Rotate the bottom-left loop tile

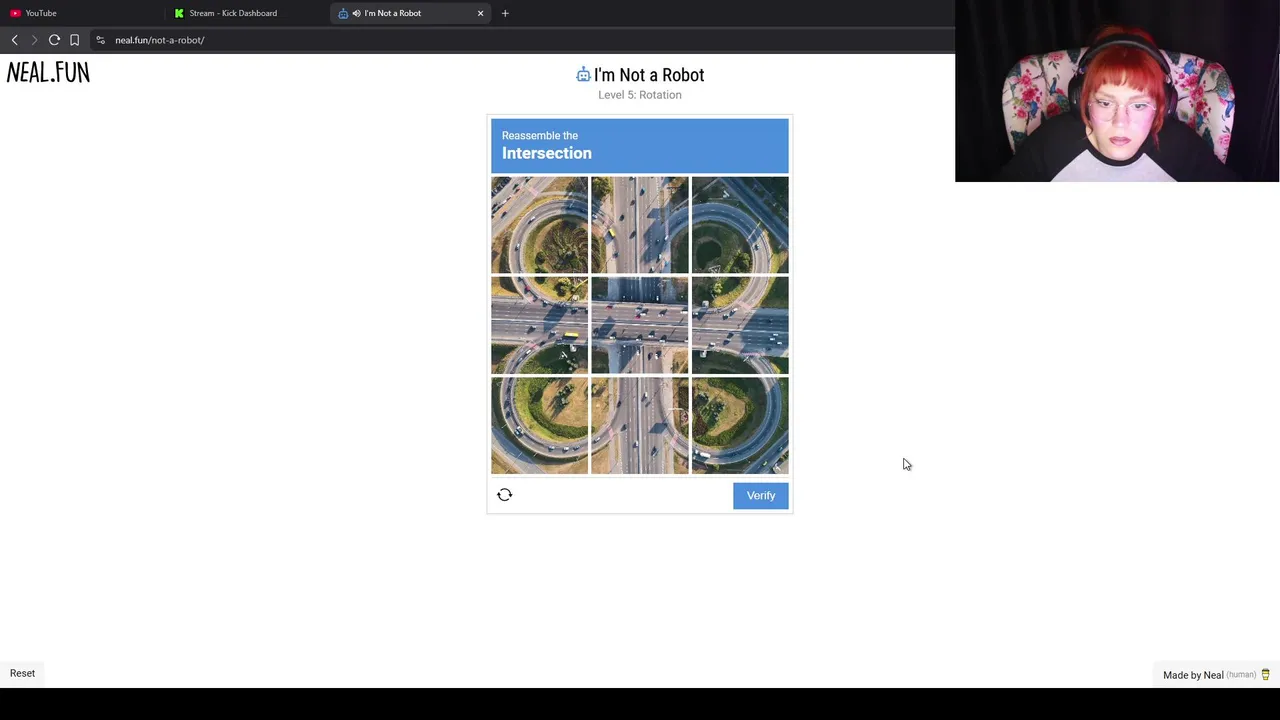[x=540, y=425]
